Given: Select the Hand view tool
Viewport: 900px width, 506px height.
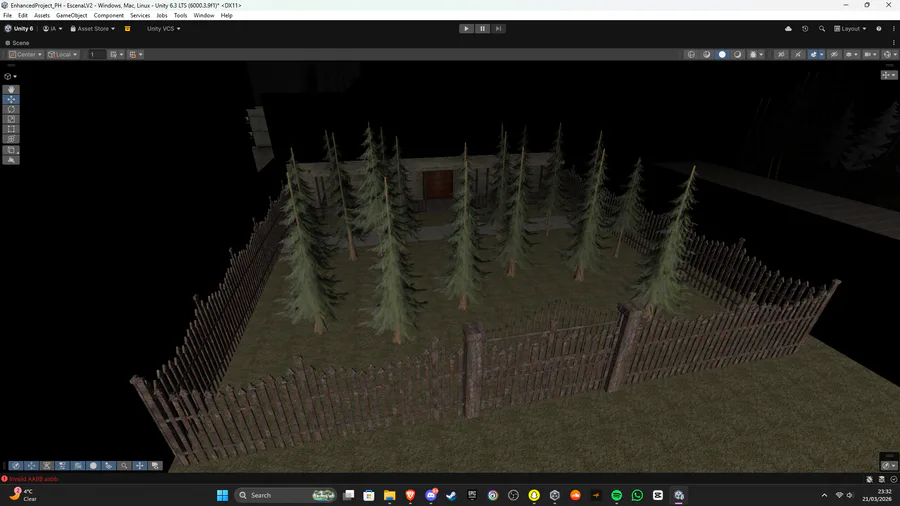Looking at the screenshot, I should point(11,89).
